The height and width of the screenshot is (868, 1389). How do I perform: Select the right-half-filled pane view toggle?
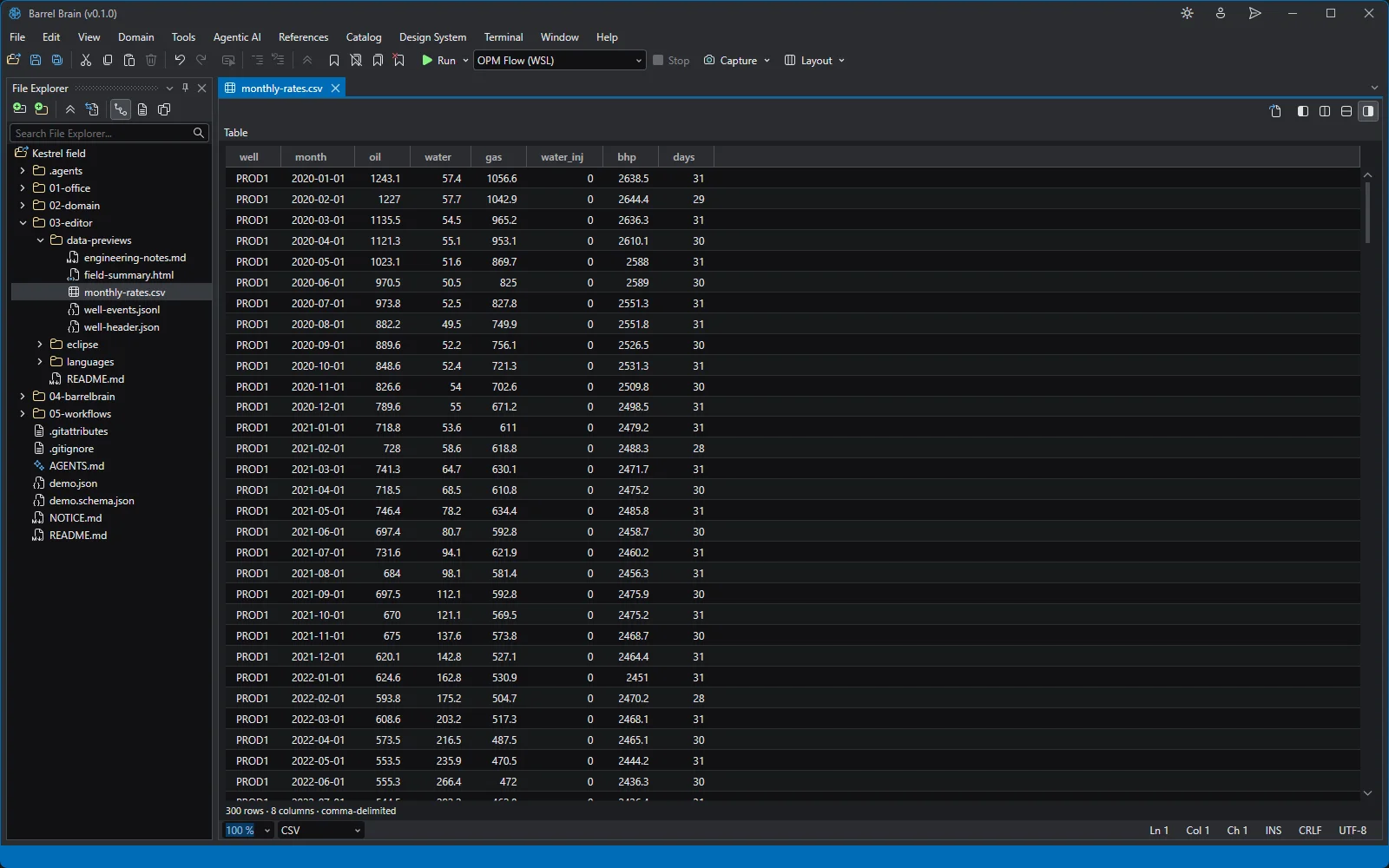1368,111
